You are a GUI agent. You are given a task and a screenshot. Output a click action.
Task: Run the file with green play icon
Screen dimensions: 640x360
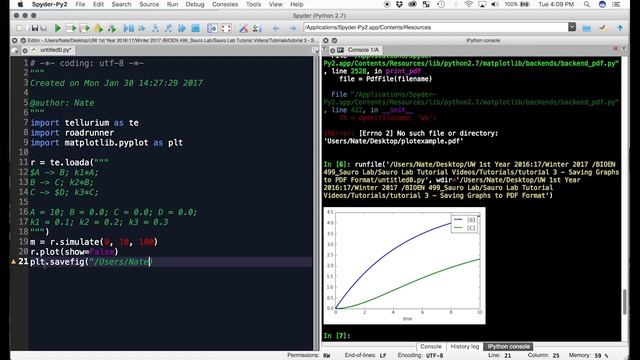click(x=58, y=28)
